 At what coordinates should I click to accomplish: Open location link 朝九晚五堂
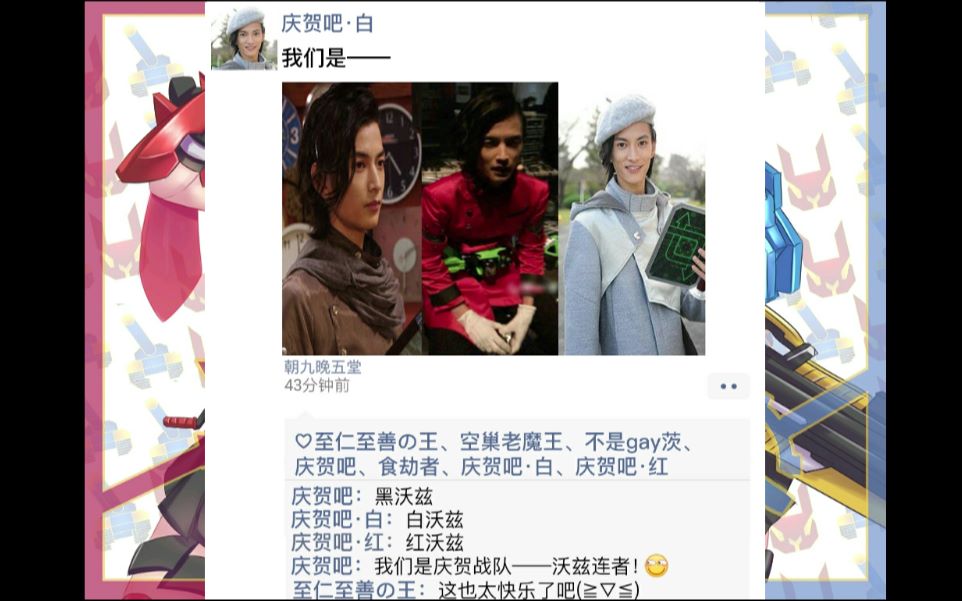pyautogui.click(x=323, y=367)
